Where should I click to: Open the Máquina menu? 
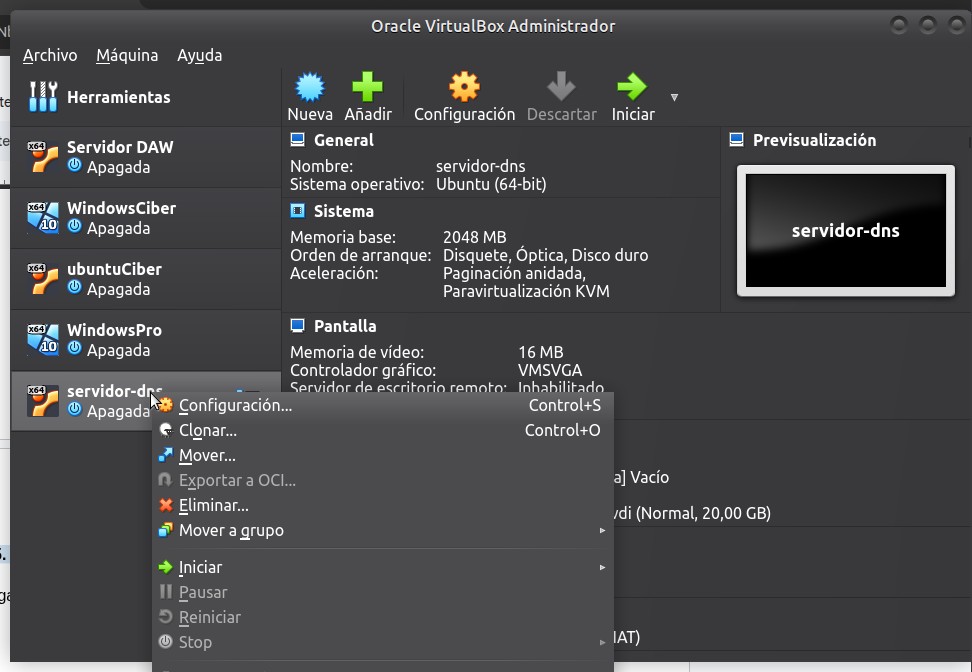(127, 55)
